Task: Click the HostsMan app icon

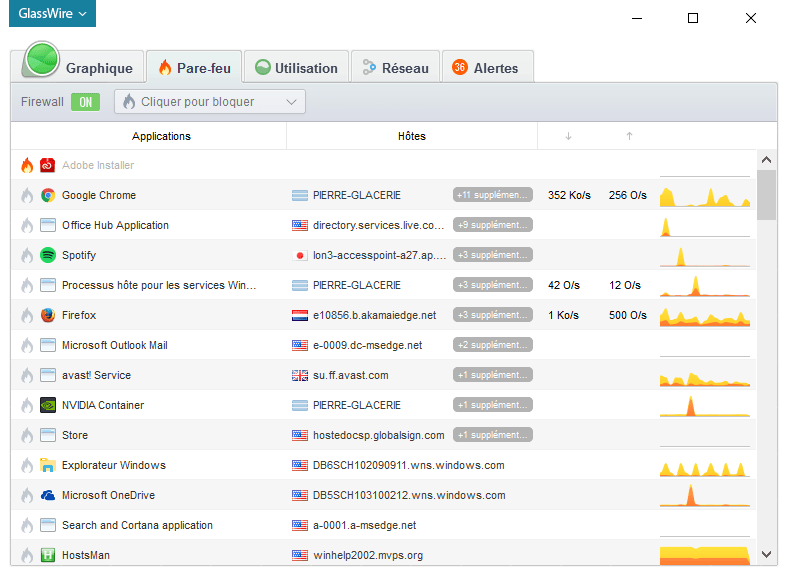Action: coord(48,555)
